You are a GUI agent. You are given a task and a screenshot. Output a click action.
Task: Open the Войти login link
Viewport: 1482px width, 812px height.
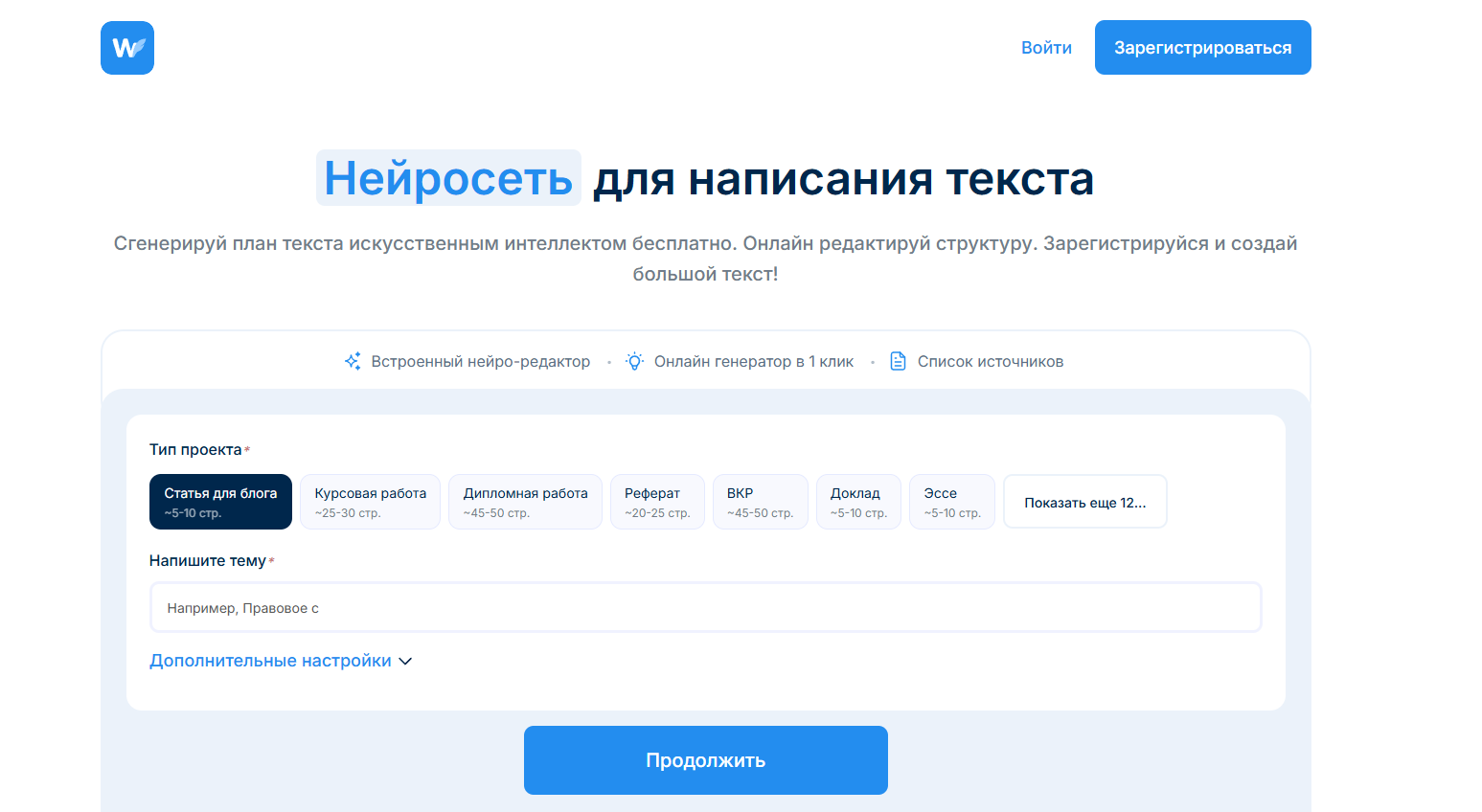pos(1046,48)
